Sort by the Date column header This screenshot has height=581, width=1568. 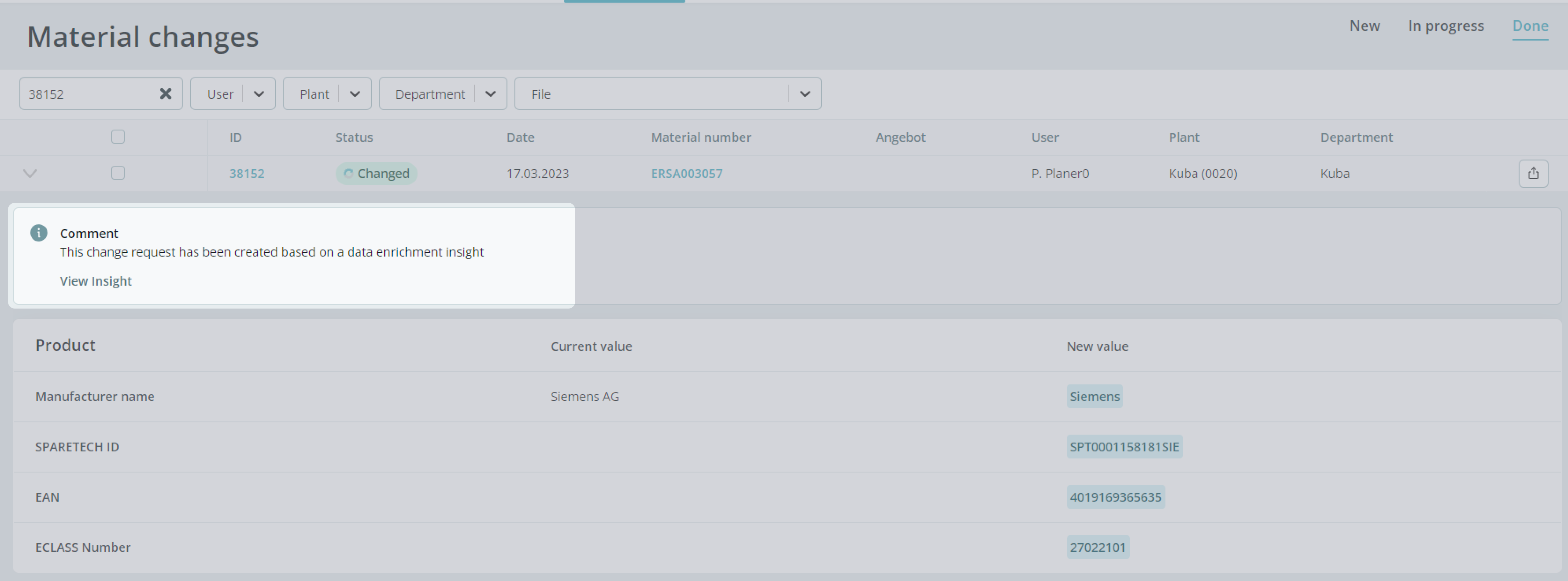521,138
